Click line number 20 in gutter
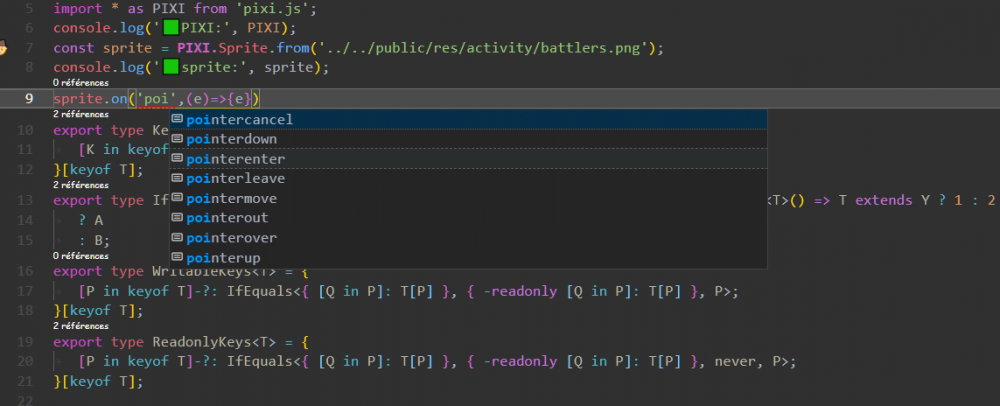 pyautogui.click(x=25, y=362)
